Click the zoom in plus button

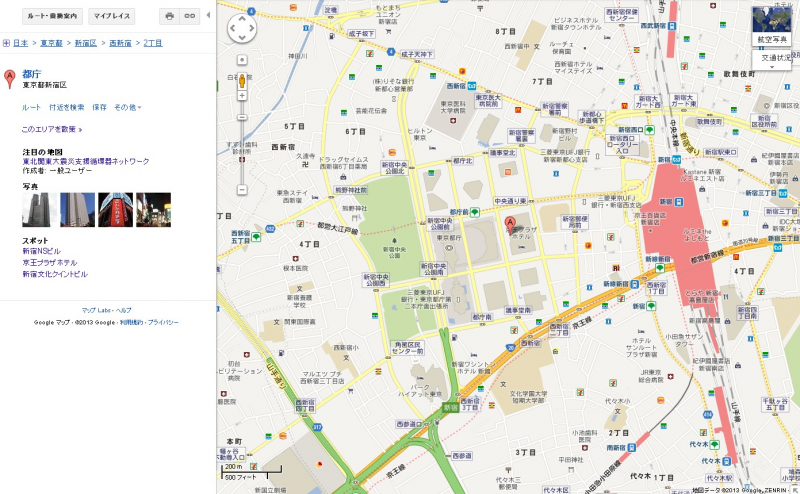click(x=241, y=78)
